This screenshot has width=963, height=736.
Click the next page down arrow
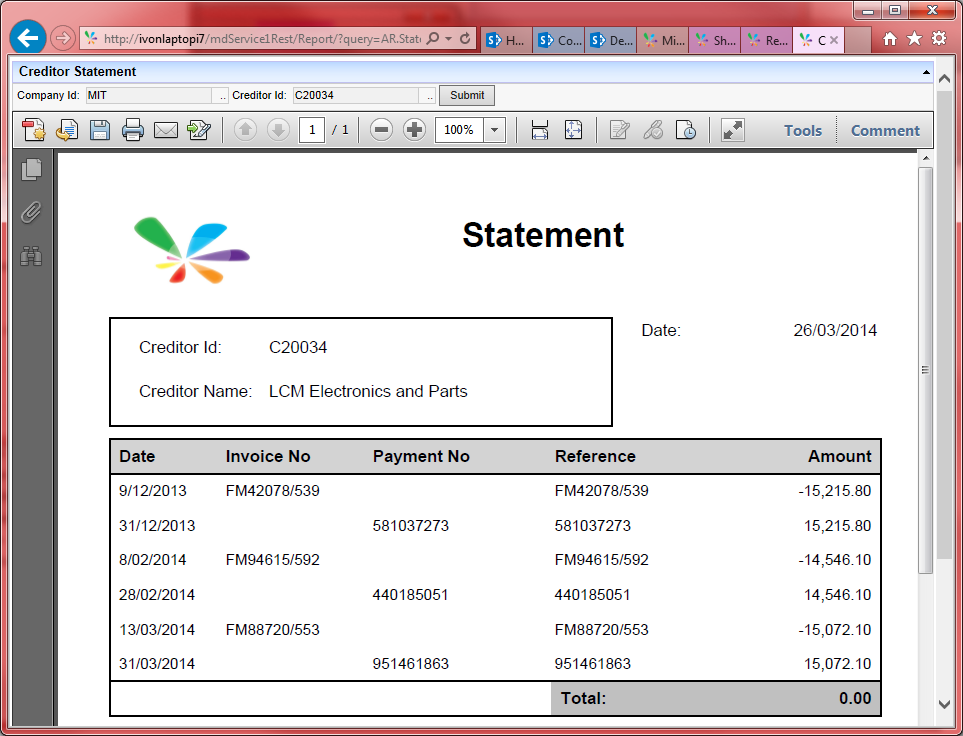coord(279,130)
